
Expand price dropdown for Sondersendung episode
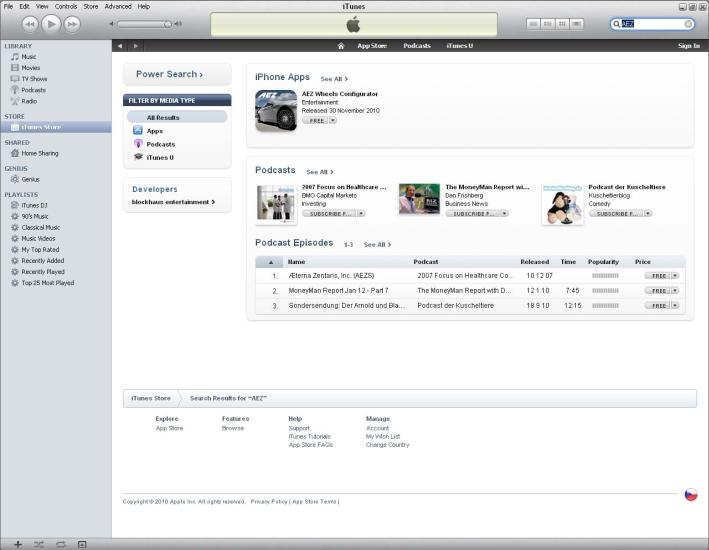pos(675,306)
